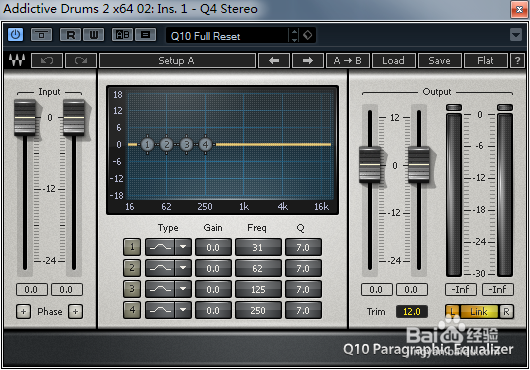The width and height of the screenshot is (530, 370).
Task: Copy setup with A→B button
Action: [348, 61]
